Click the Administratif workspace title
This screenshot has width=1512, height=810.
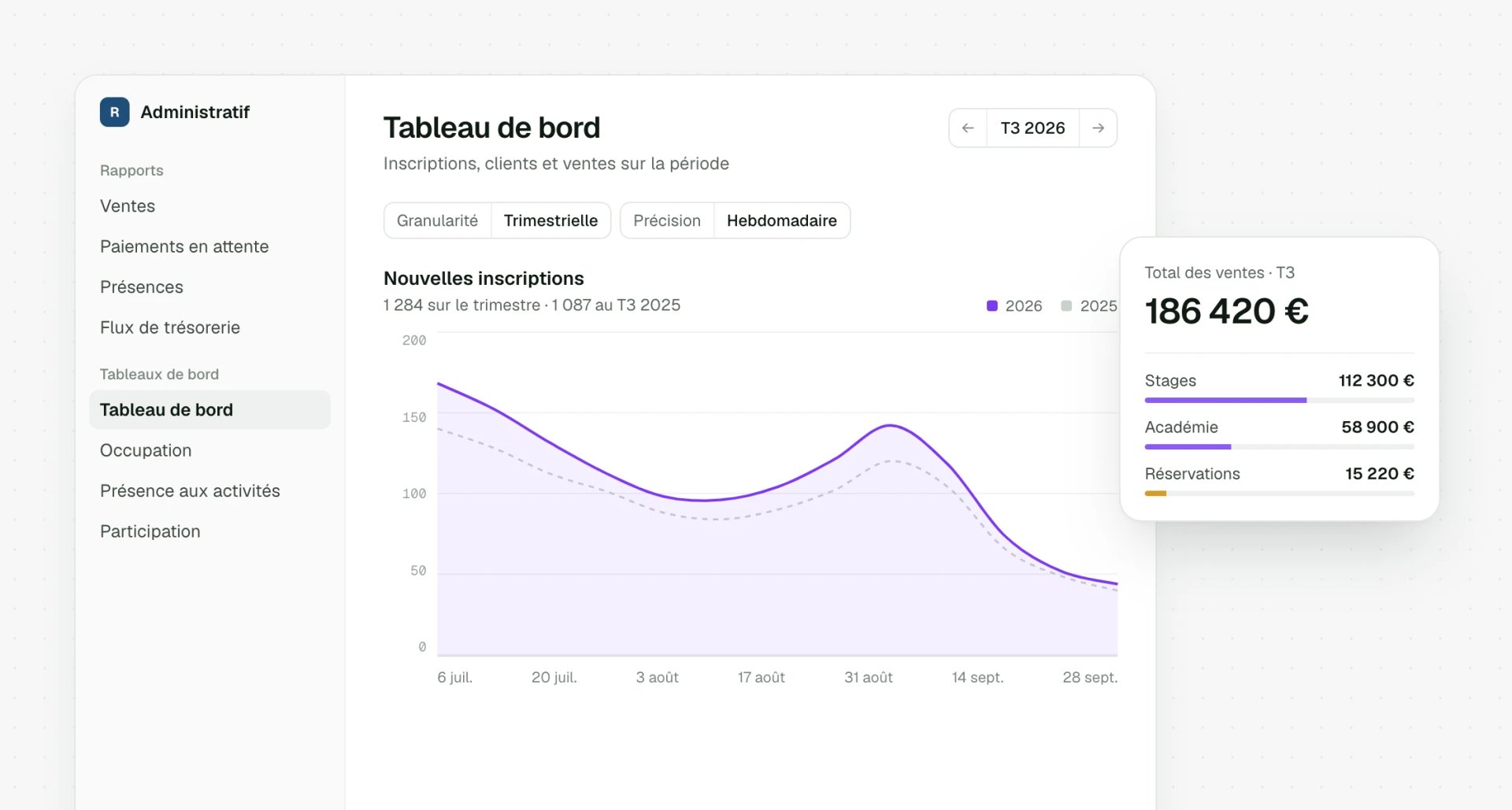195,112
